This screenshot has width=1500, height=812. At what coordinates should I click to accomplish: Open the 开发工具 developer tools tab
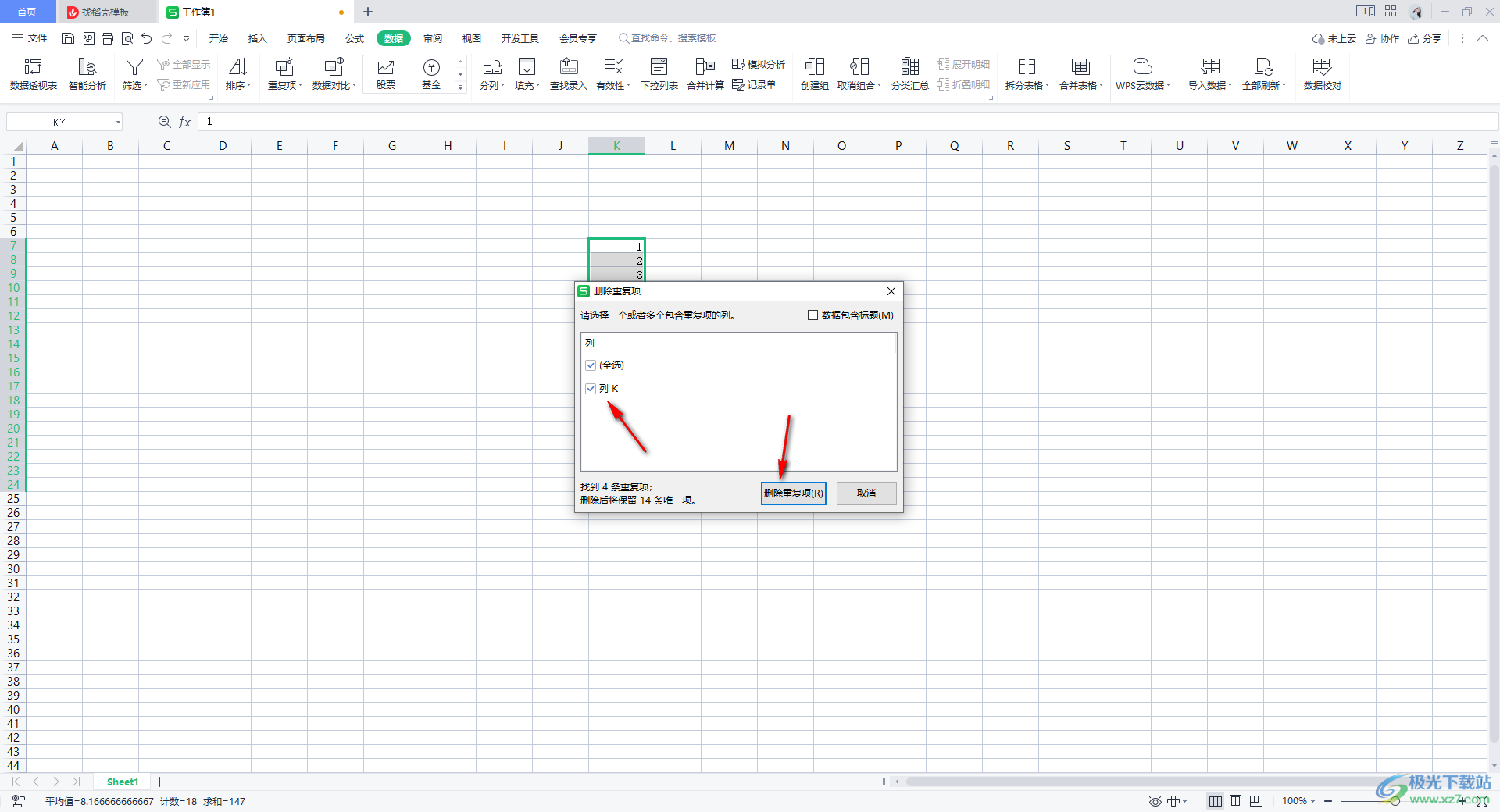coord(520,38)
